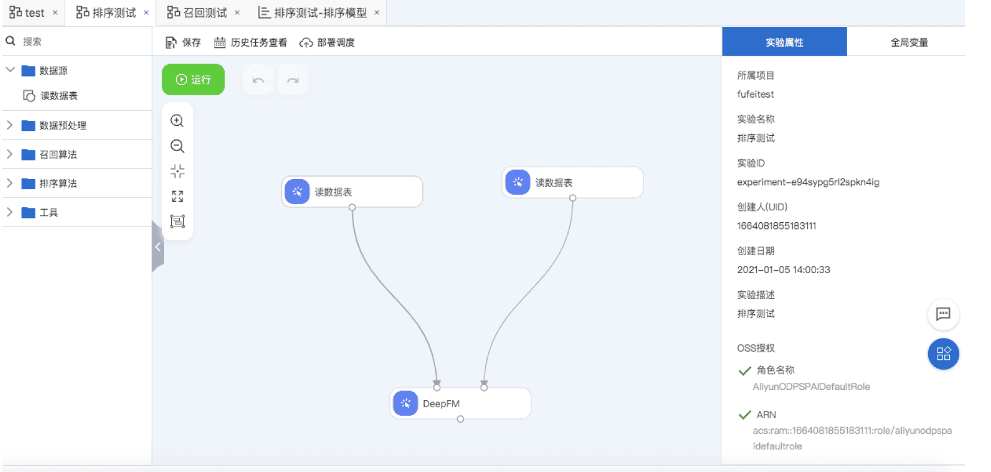Viewport: 991px width, 472px height.
Task: Click the search magnifier icon
Action: [10, 41]
